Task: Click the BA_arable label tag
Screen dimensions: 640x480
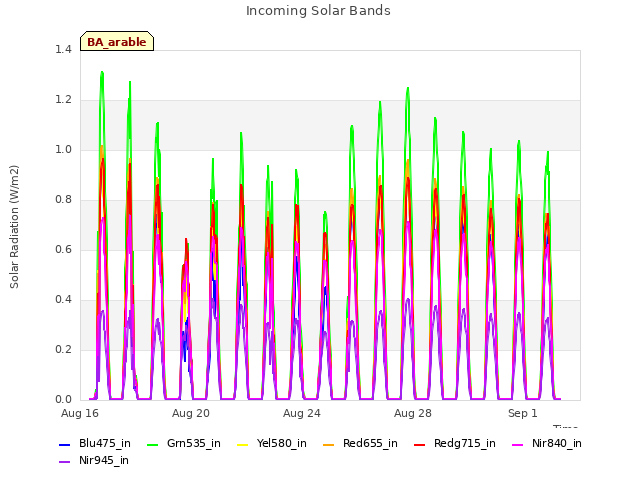Action: point(117,41)
